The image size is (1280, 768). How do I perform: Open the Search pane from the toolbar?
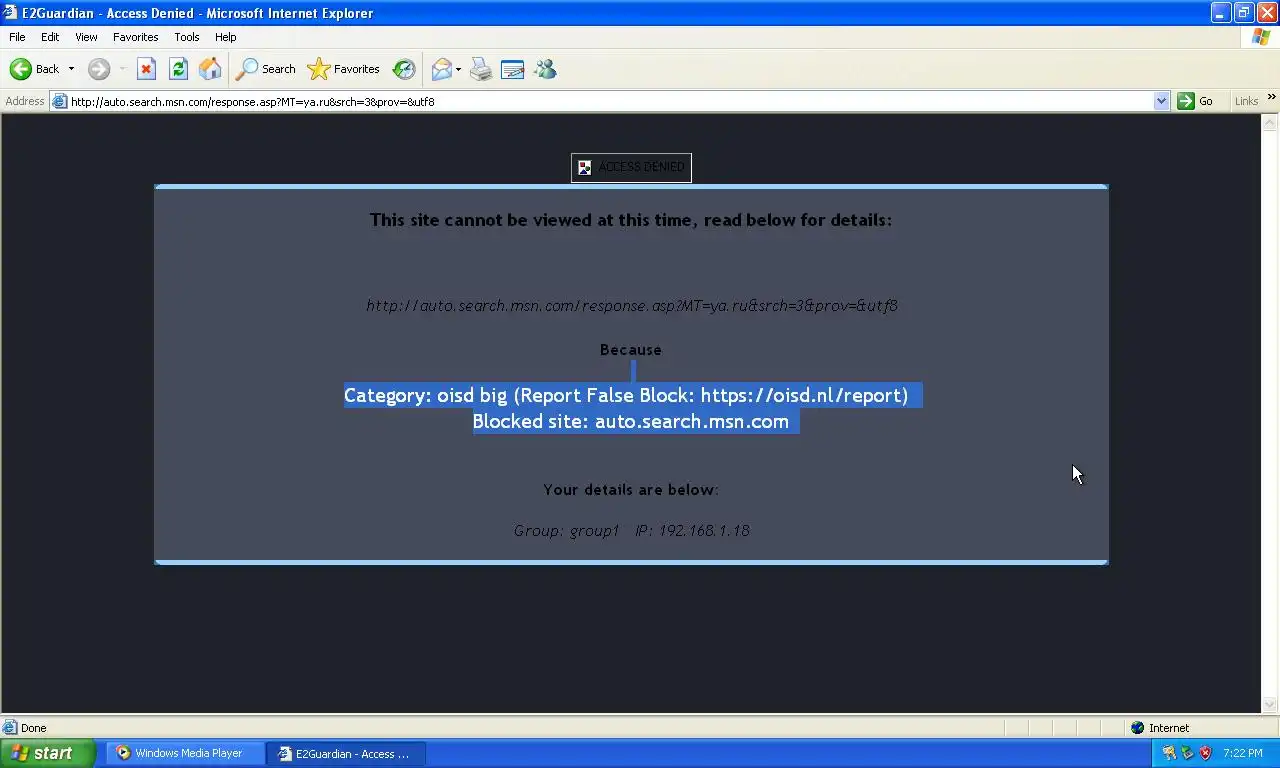coord(265,69)
